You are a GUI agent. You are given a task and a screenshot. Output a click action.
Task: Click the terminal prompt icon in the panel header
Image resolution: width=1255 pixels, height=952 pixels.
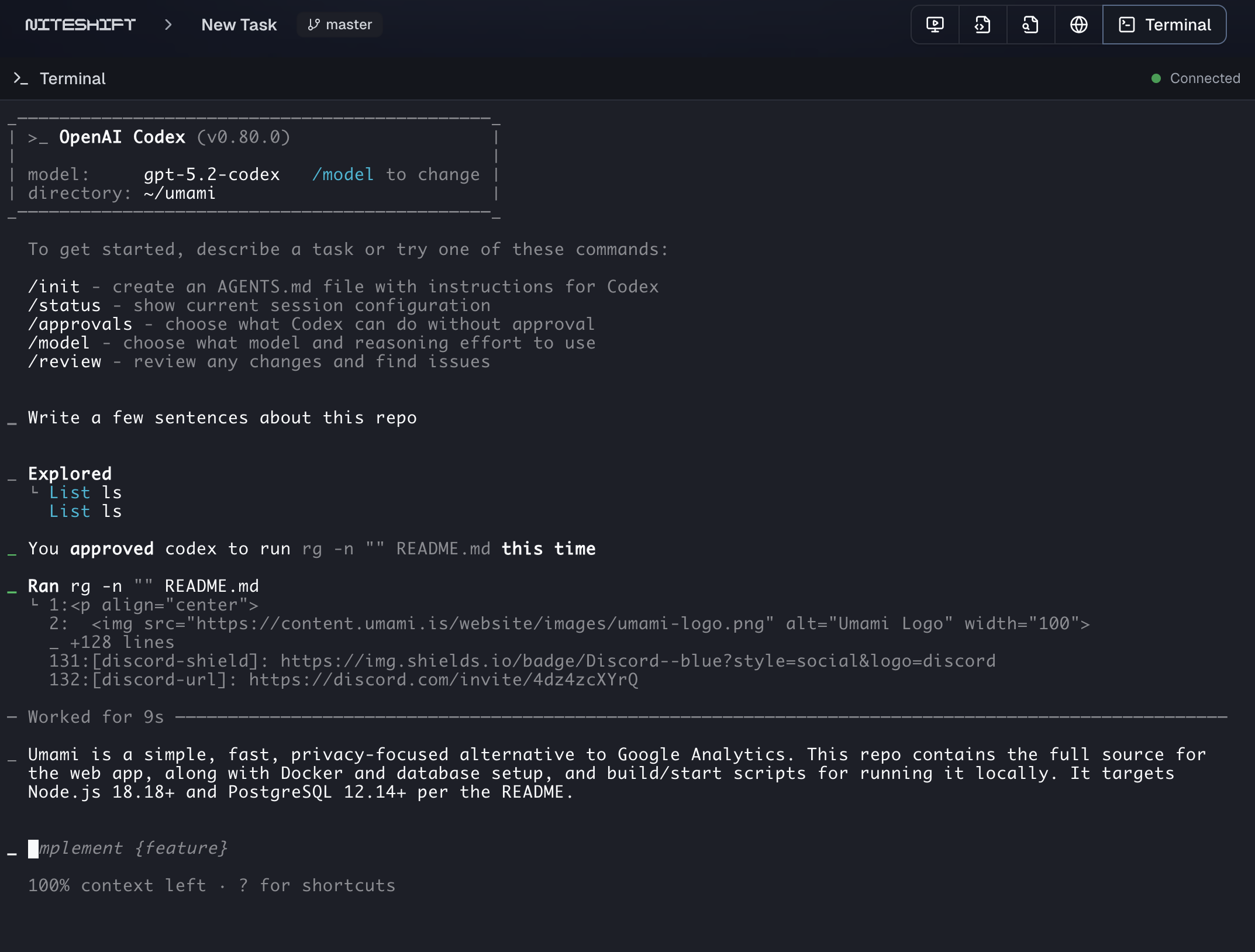21,78
